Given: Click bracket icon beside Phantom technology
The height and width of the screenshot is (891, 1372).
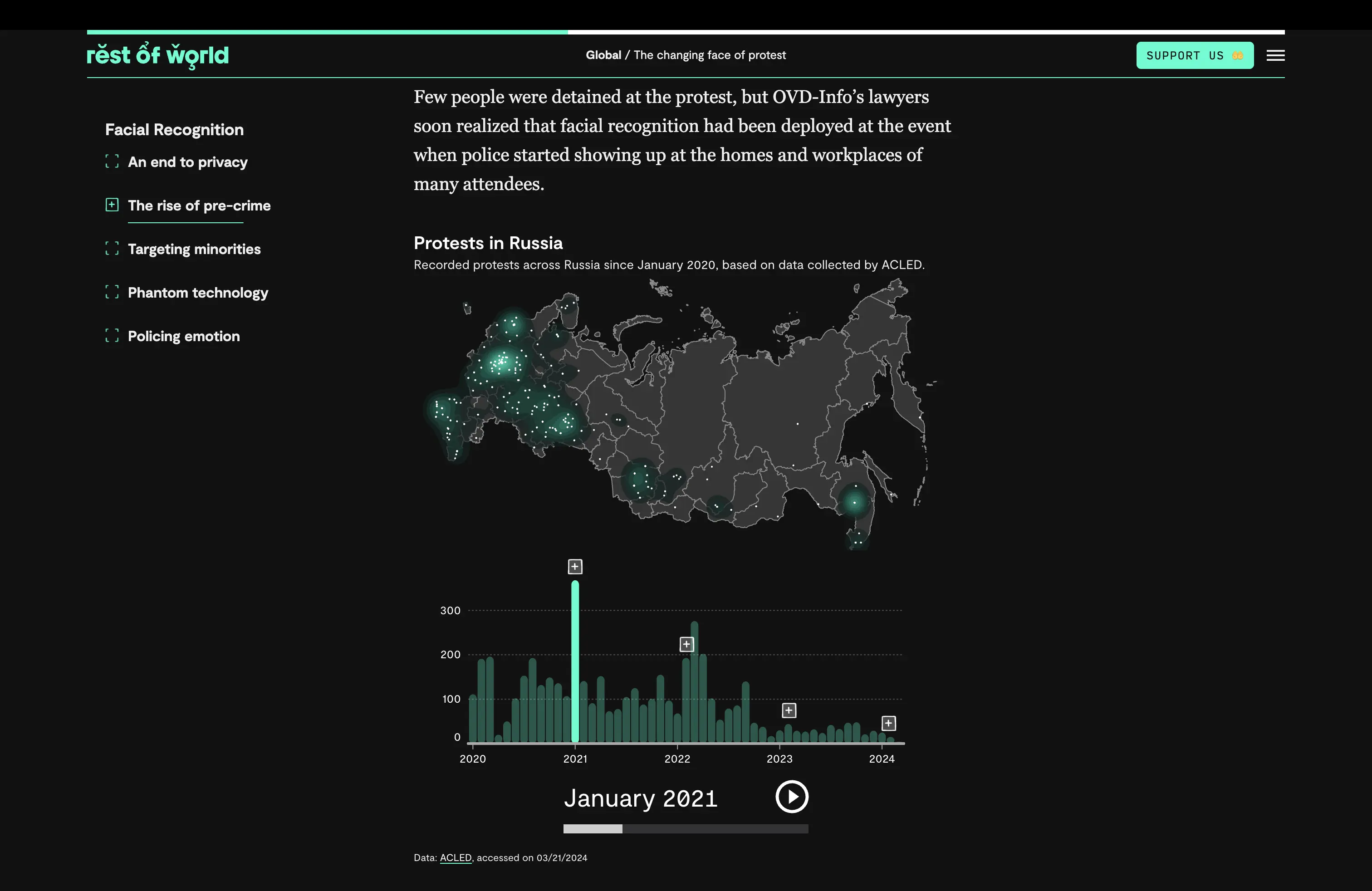Looking at the screenshot, I should tap(112, 292).
